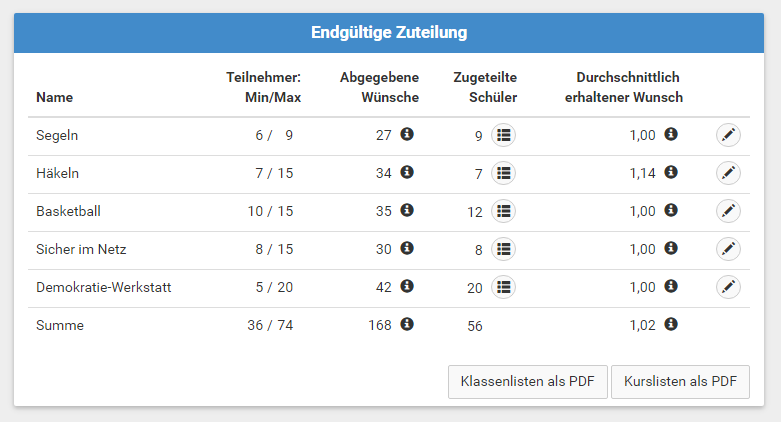
Task: Edit the Segeln course with pencil icon
Action: pyautogui.click(x=728, y=135)
